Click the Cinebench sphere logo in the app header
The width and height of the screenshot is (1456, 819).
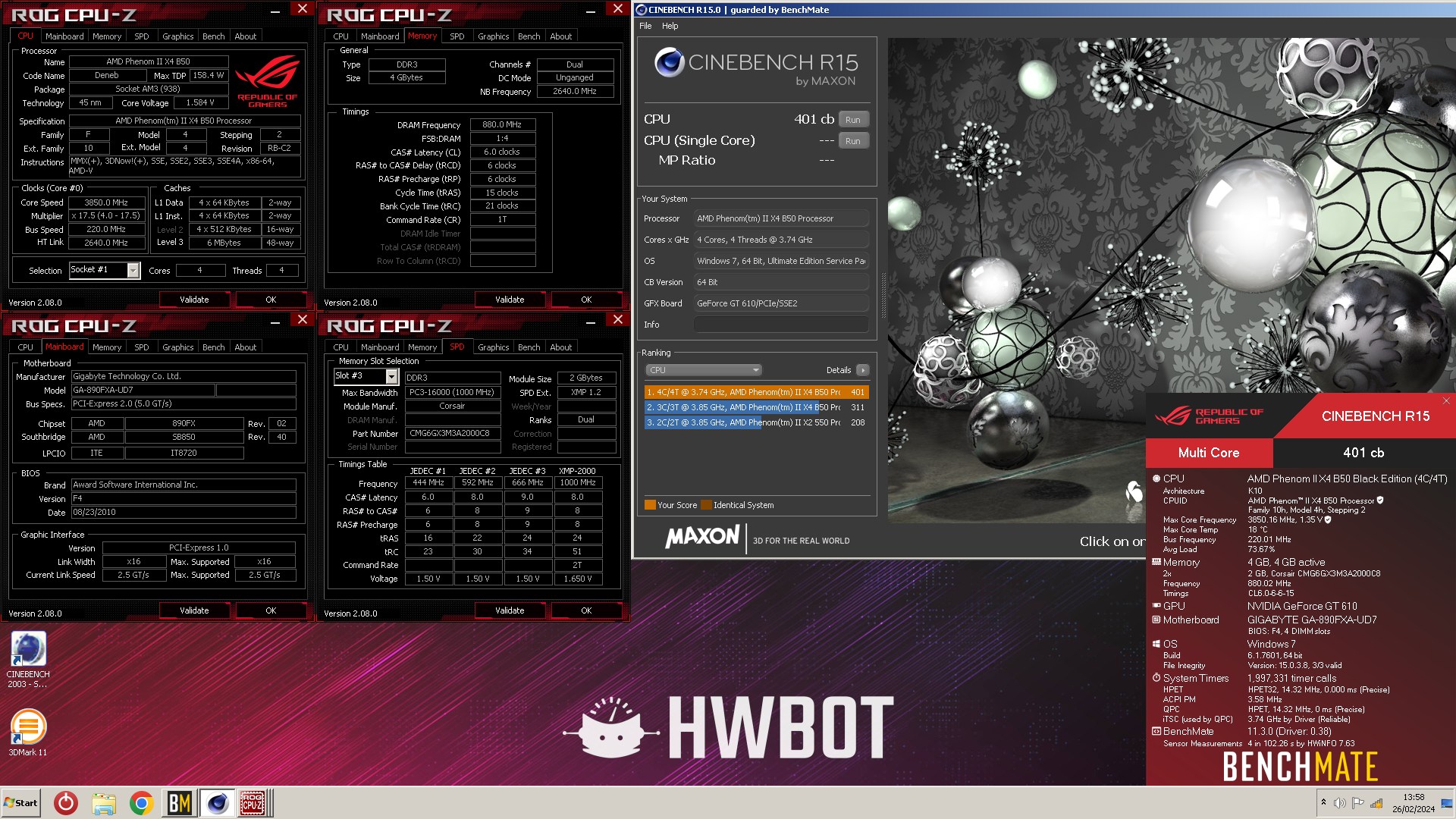[x=669, y=62]
